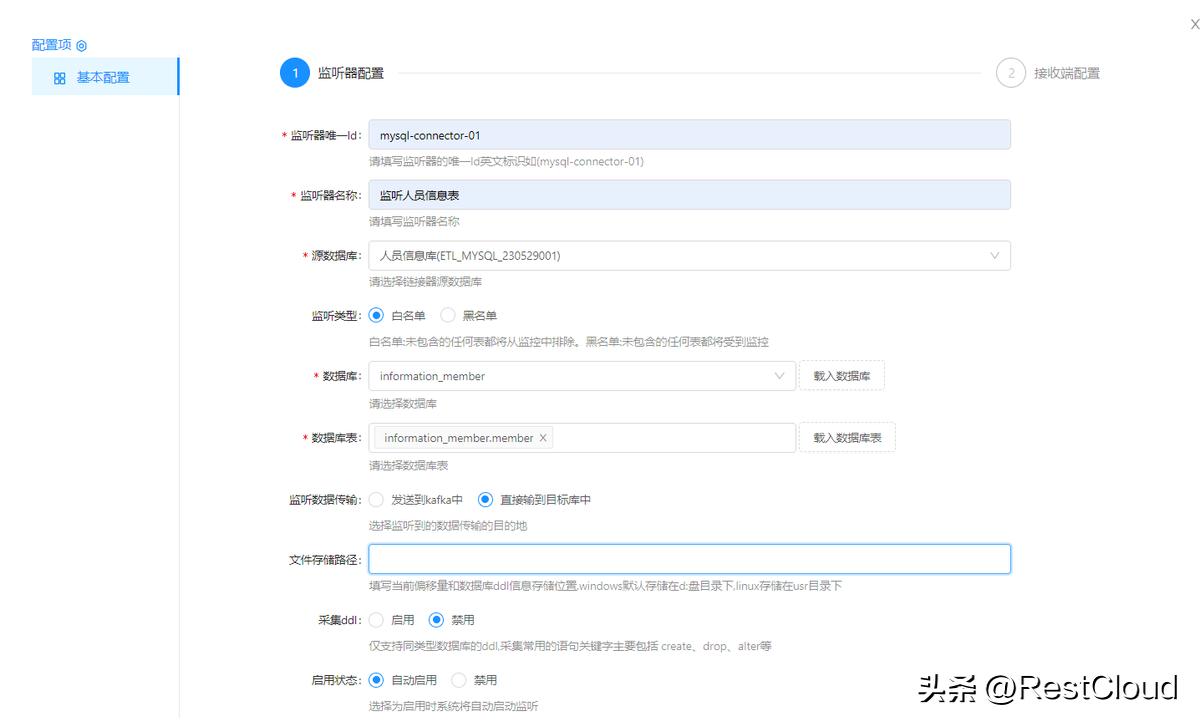Click the 载入数据库表 button

[x=847, y=437]
